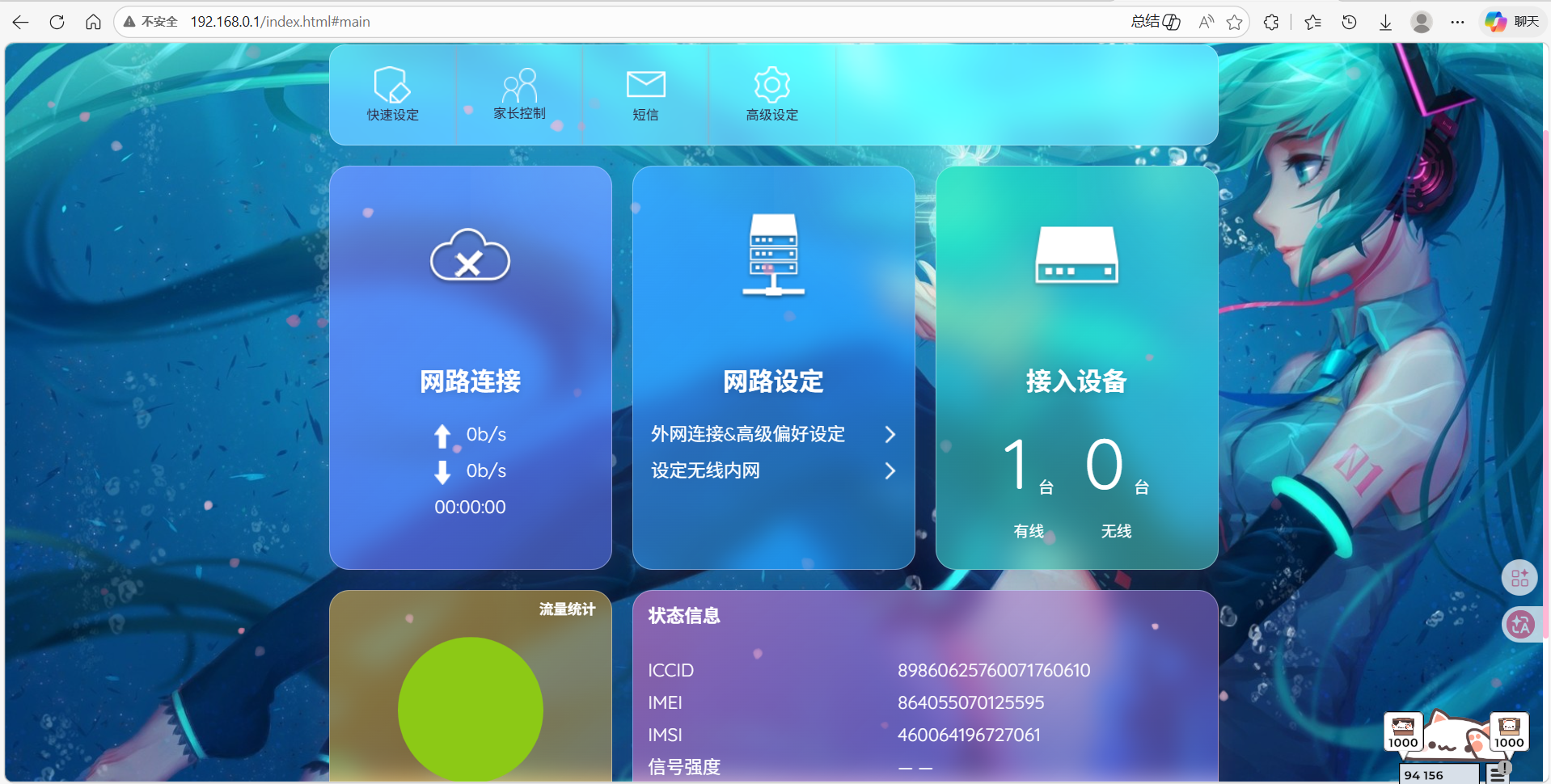Open the browser three-dot menu
Viewport: 1551px width, 784px height.
[x=1457, y=22]
